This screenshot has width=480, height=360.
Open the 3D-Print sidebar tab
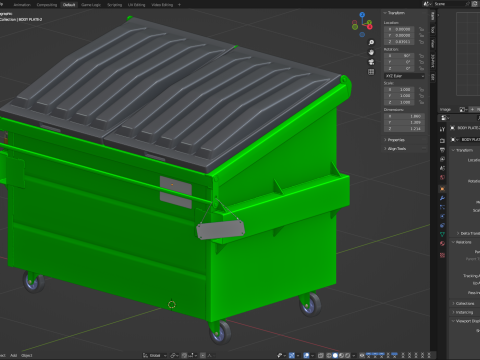coord(433,60)
